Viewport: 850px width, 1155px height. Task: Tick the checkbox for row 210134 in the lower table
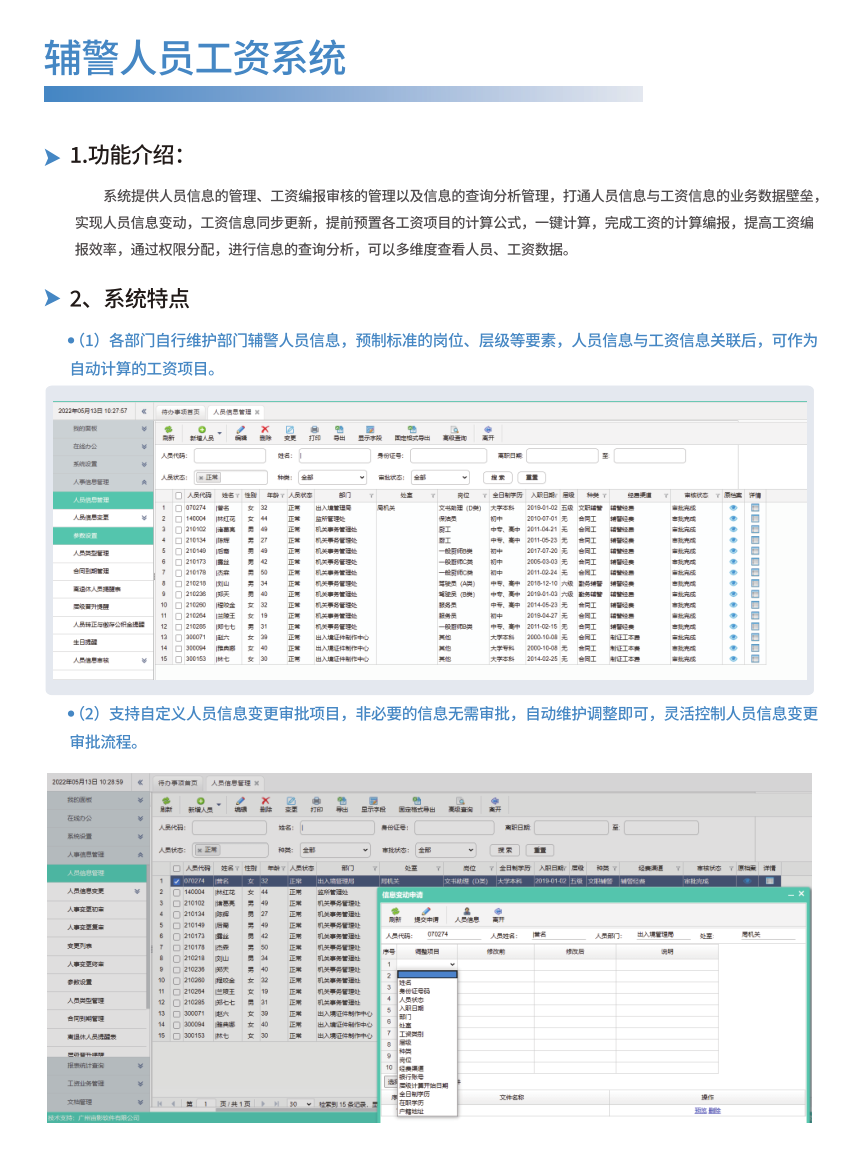tap(177, 914)
